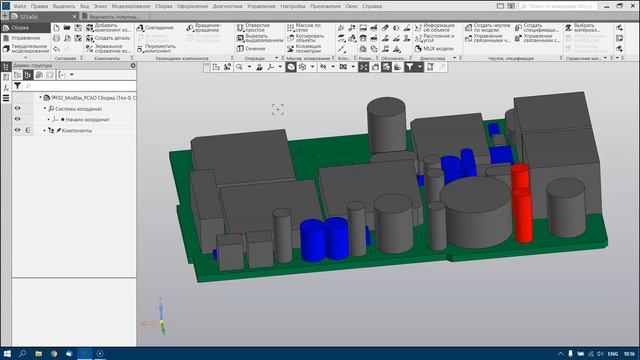Click the Save diskette icon

(78, 28)
